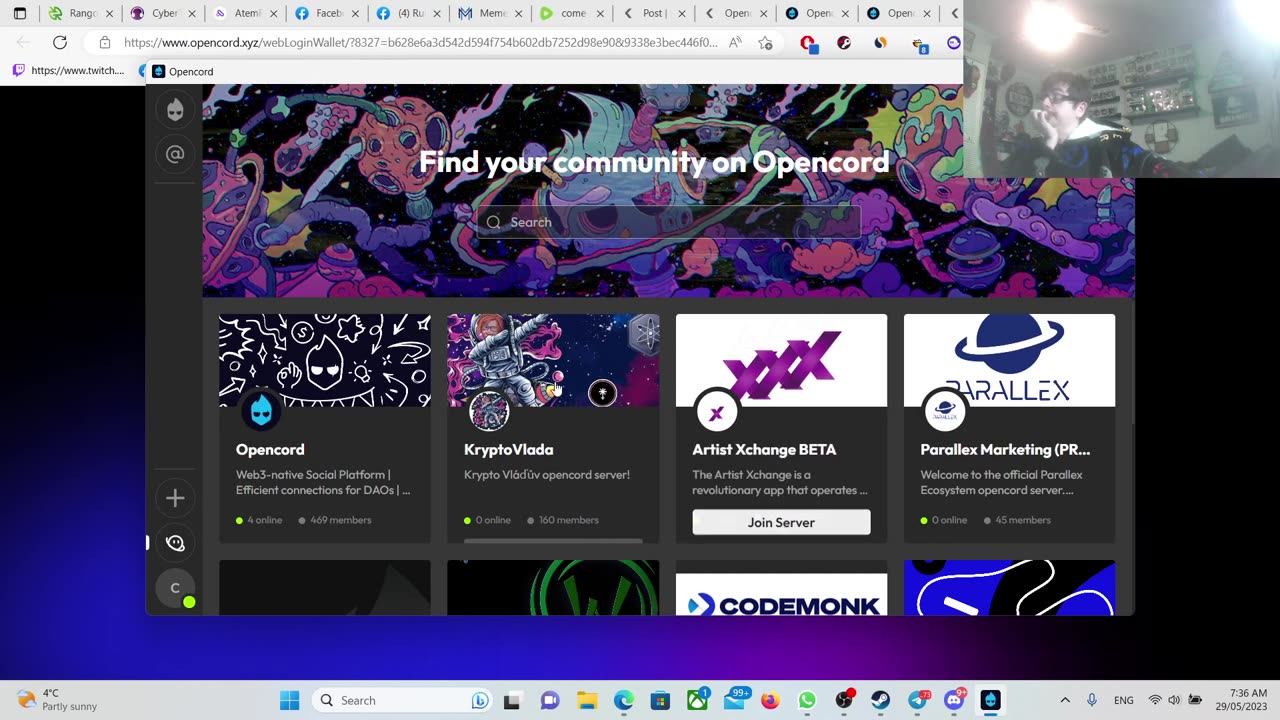Open Telegram from taskbar

tap(917, 700)
